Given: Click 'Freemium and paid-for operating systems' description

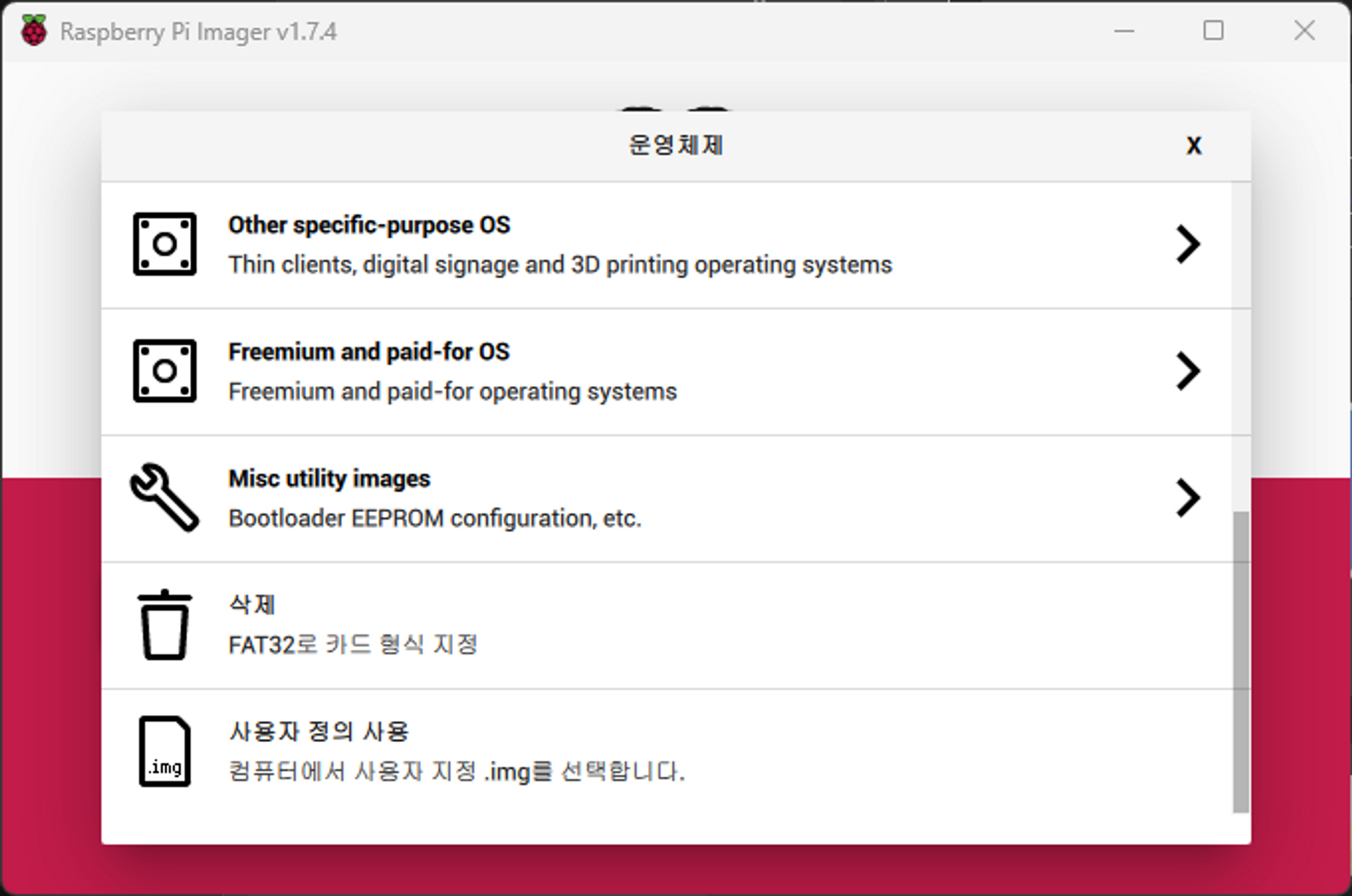Looking at the screenshot, I should 452,392.
